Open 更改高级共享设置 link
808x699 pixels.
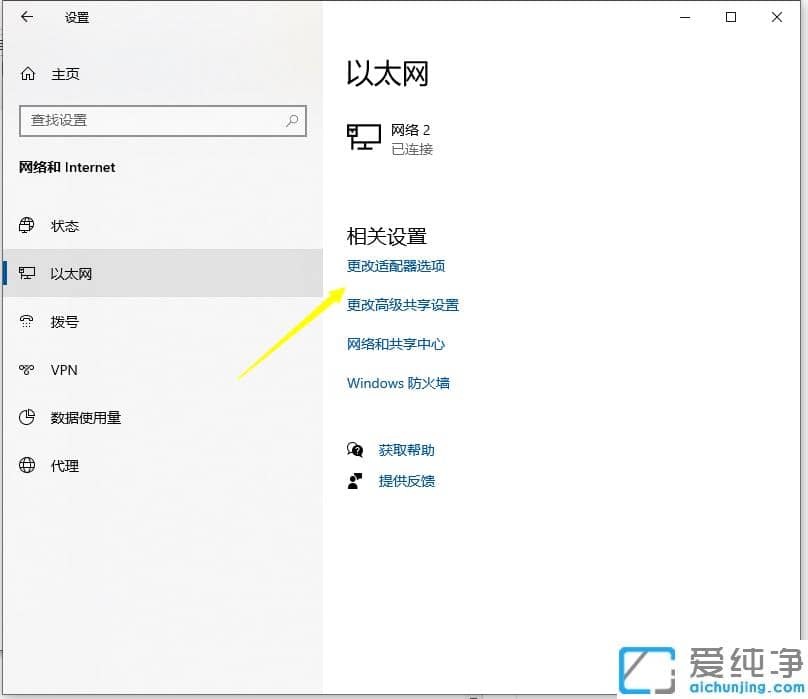click(x=404, y=305)
